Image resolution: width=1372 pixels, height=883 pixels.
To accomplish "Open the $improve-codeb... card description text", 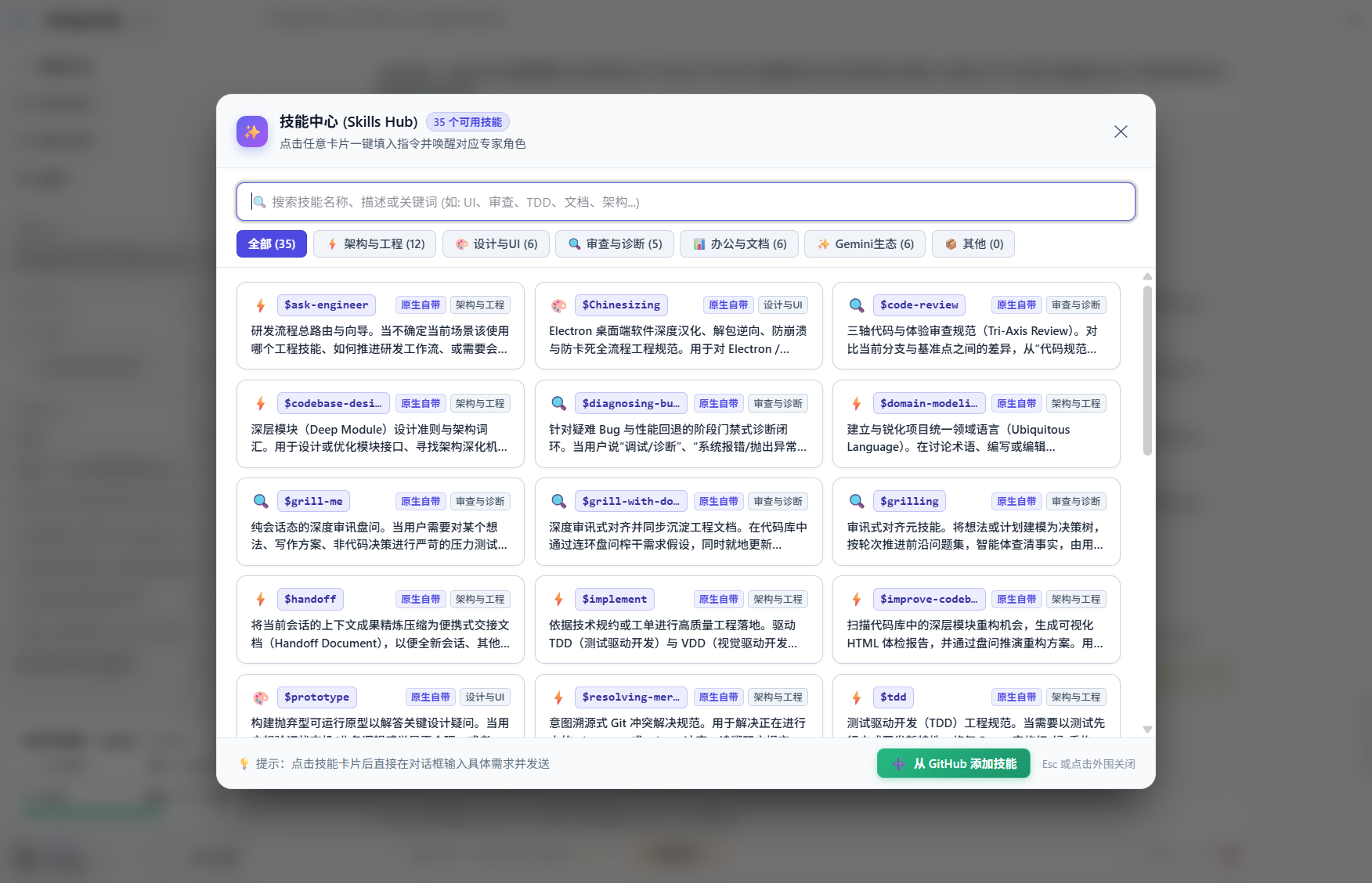I will (975, 634).
